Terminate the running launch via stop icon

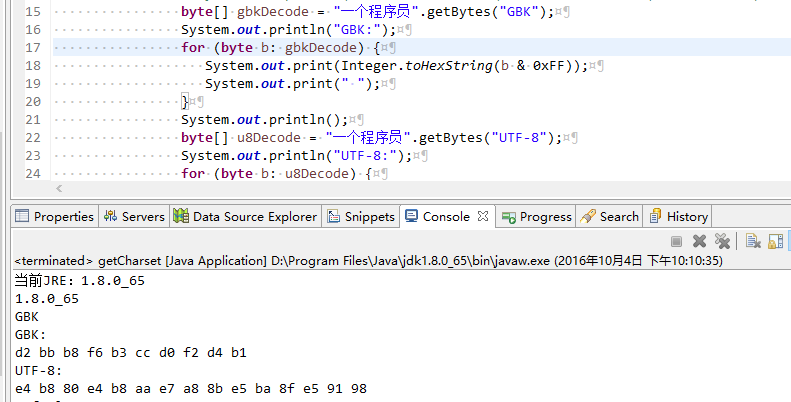pos(677,241)
